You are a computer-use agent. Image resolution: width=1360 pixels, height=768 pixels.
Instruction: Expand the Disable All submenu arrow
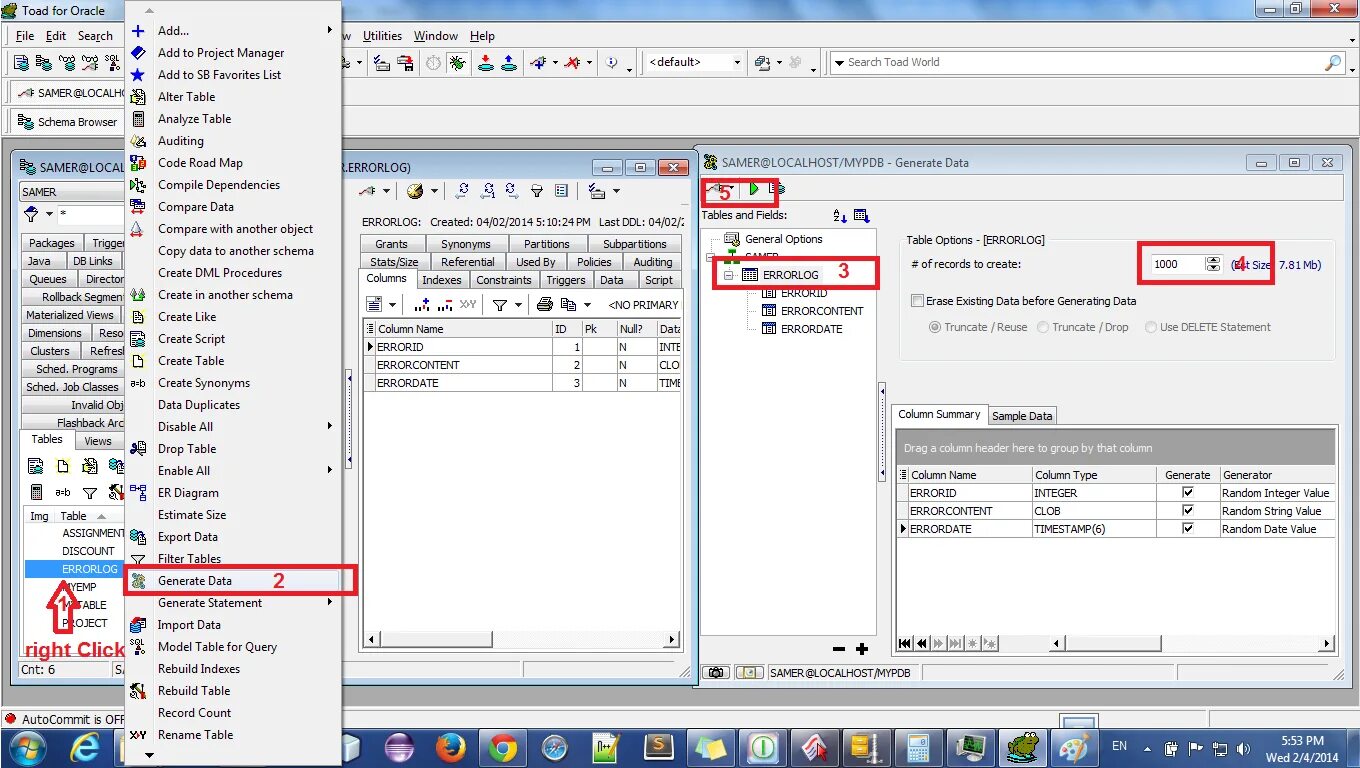(329, 427)
